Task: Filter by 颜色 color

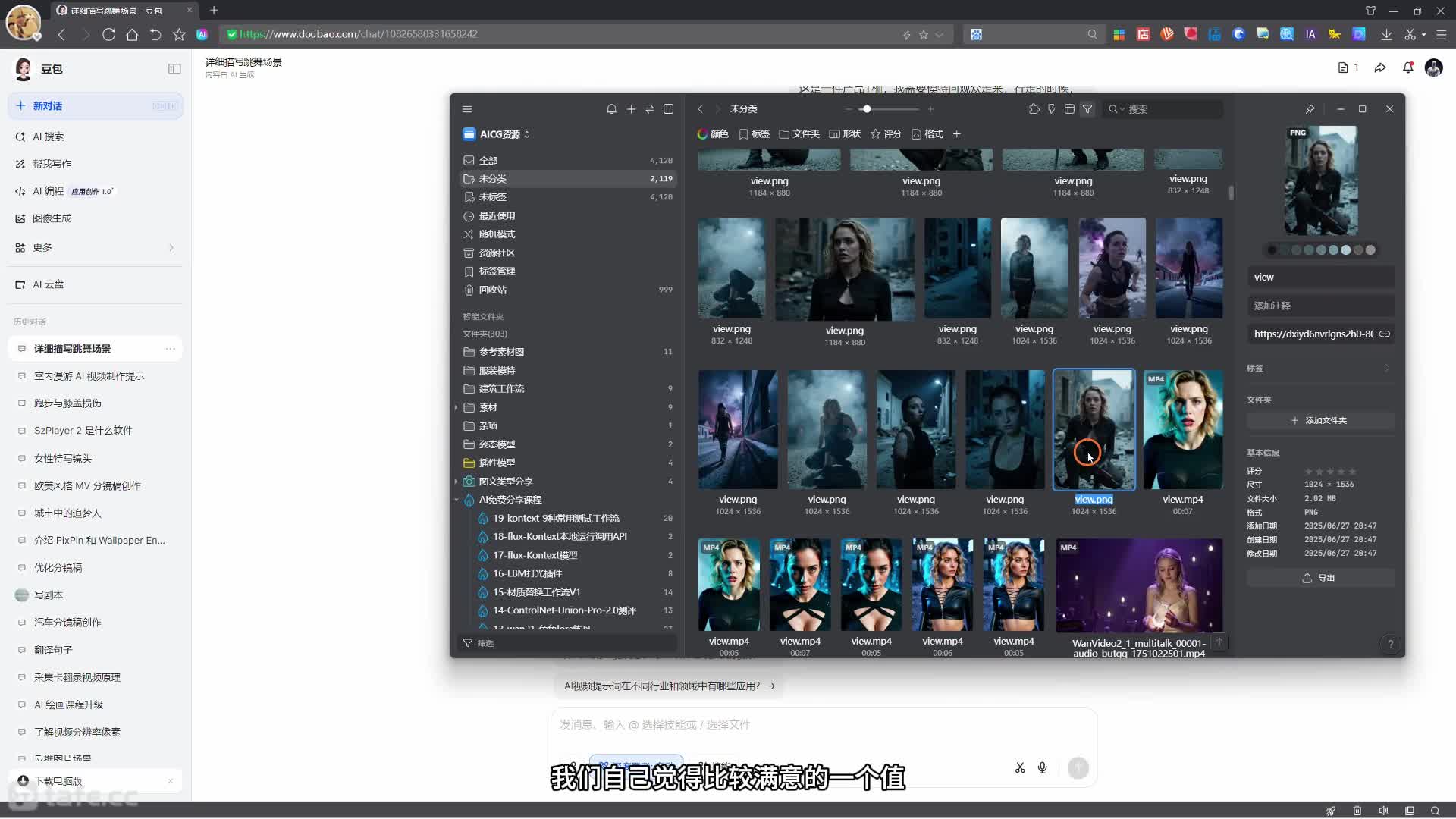Action: click(x=713, y=134)
